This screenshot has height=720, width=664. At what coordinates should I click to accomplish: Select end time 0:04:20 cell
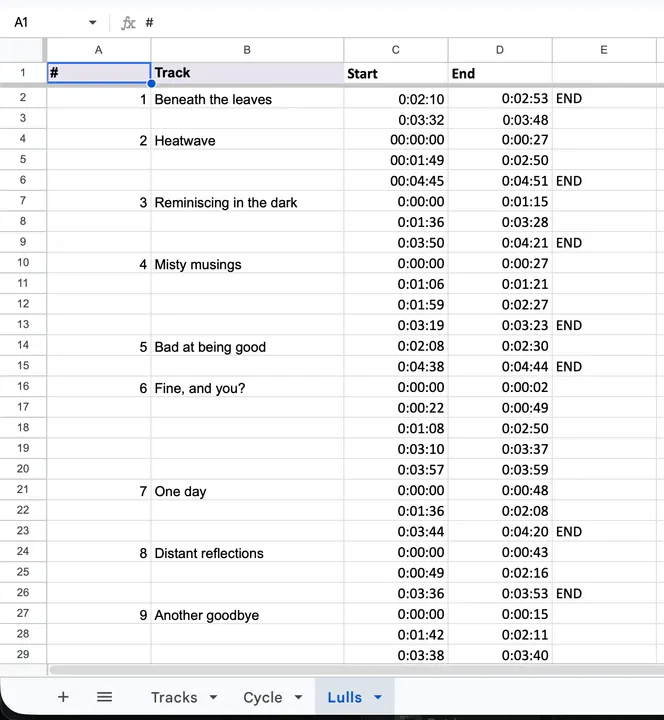click(x=500, y=532)
